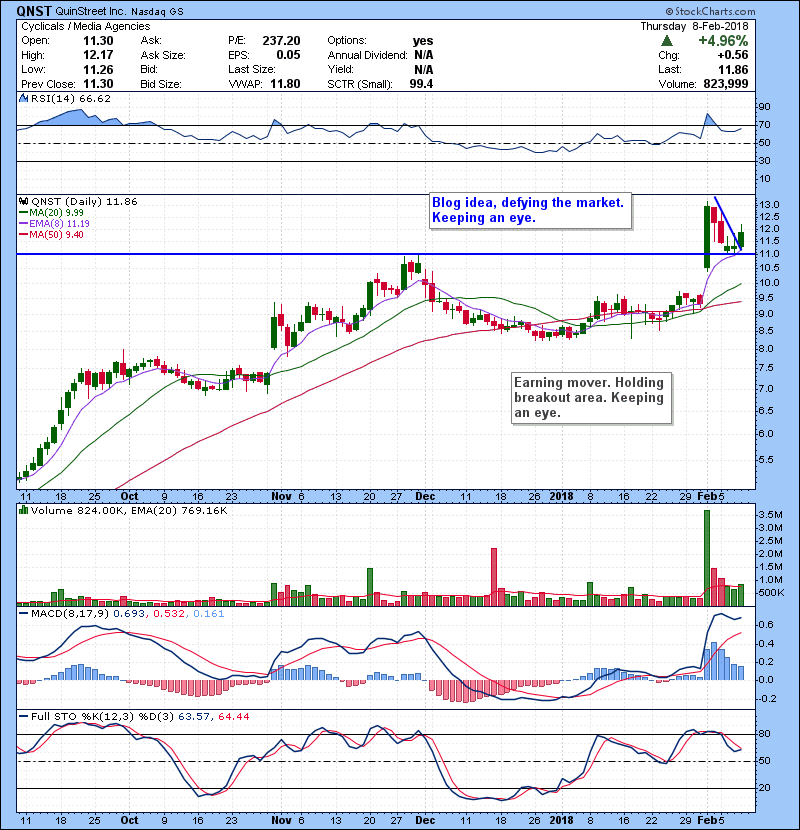Screen dimensions: 800x830
Task: Click the Bid Size: label
Action: tap(161, 84)
